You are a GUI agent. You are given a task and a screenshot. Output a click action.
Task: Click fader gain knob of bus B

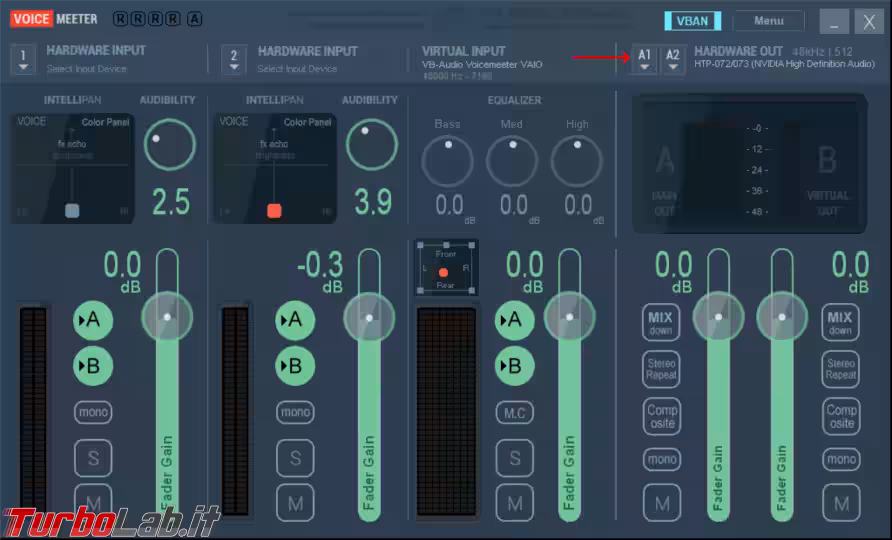[782, 317]
